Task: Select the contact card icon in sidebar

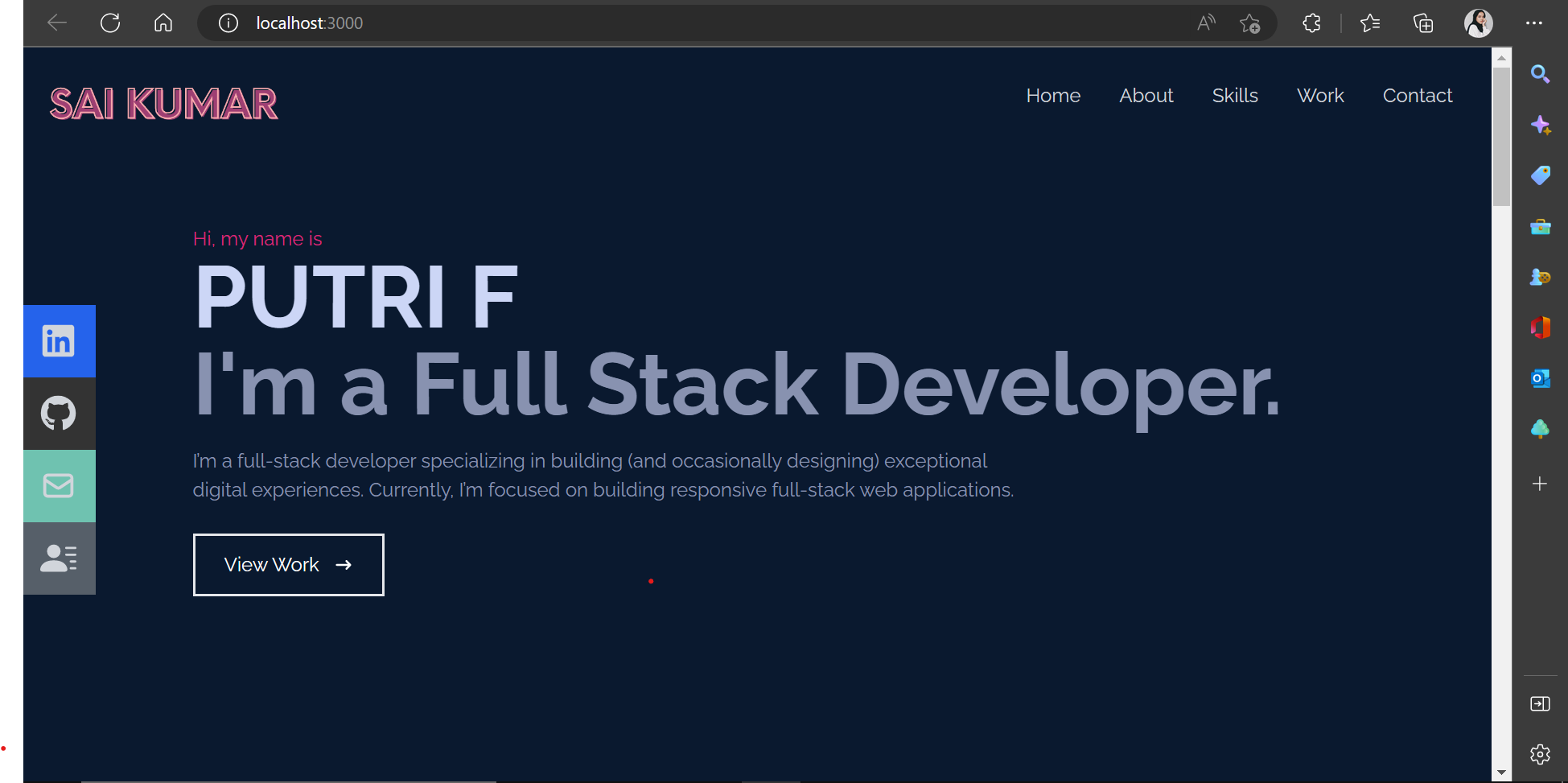Action: (59, 558)
